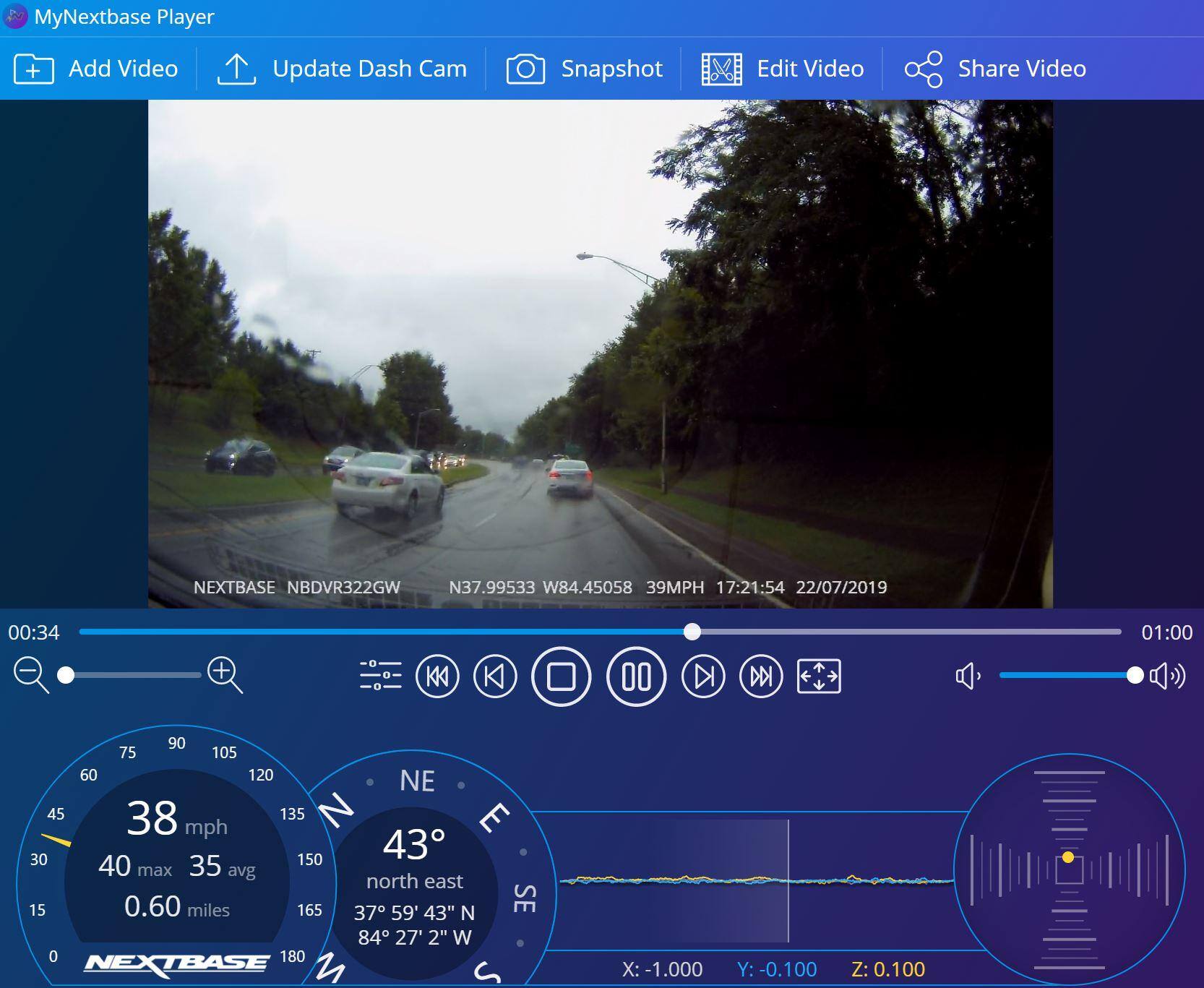
Task: Skip to the previous video
Action: [437, 676]
